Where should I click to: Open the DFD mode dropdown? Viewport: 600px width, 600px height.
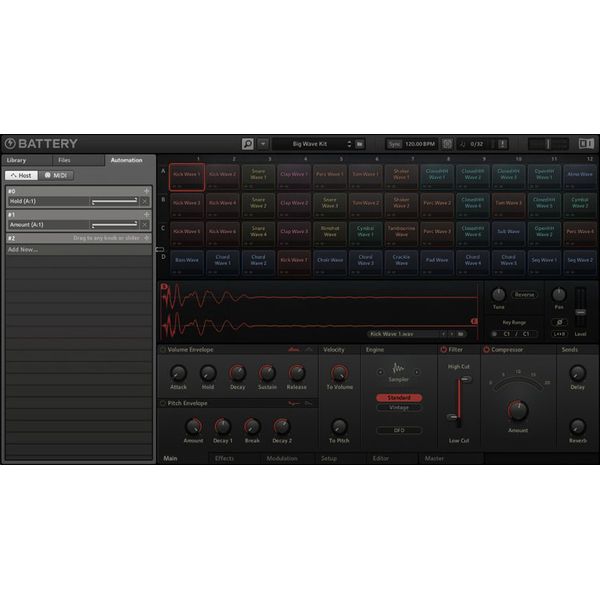(x=399, y=430)
